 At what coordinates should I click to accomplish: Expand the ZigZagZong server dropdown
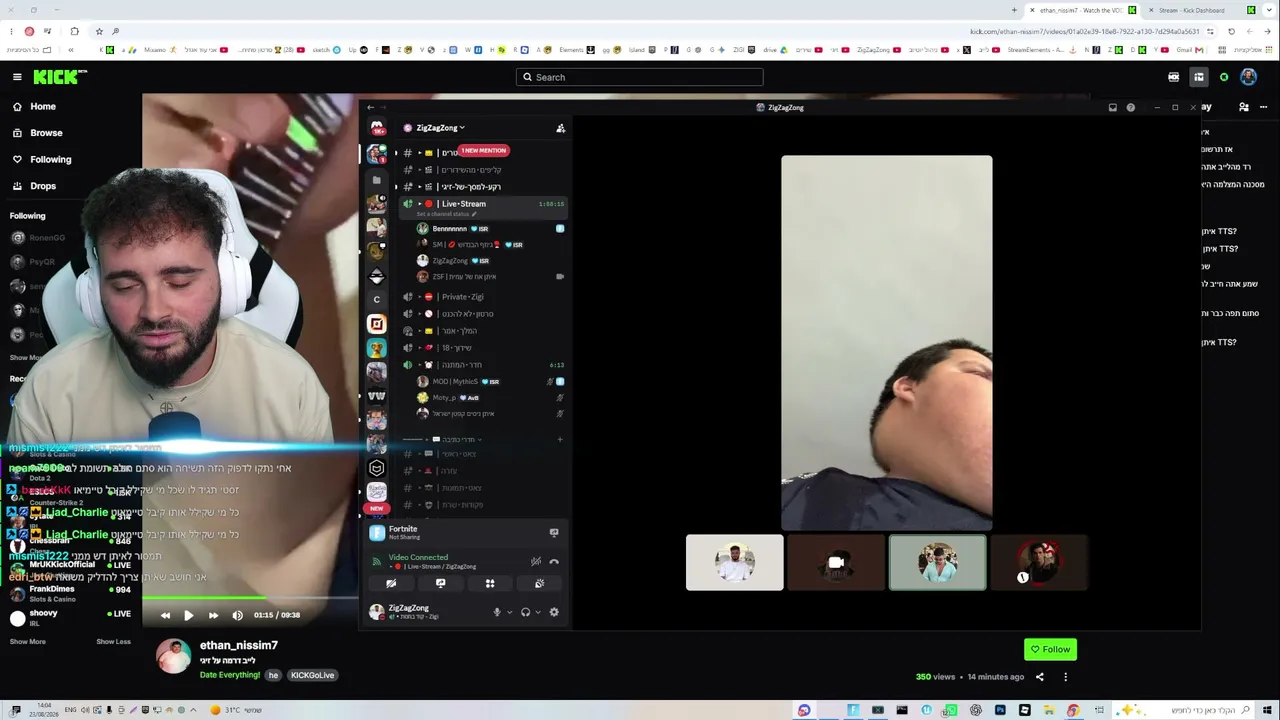434,128
